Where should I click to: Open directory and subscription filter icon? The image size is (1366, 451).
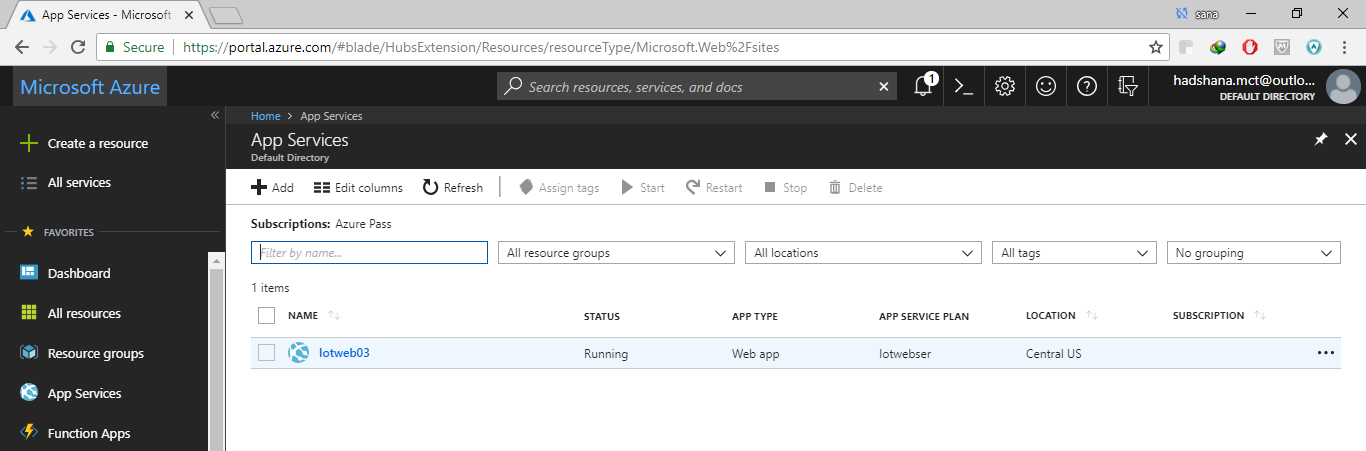1128,86
